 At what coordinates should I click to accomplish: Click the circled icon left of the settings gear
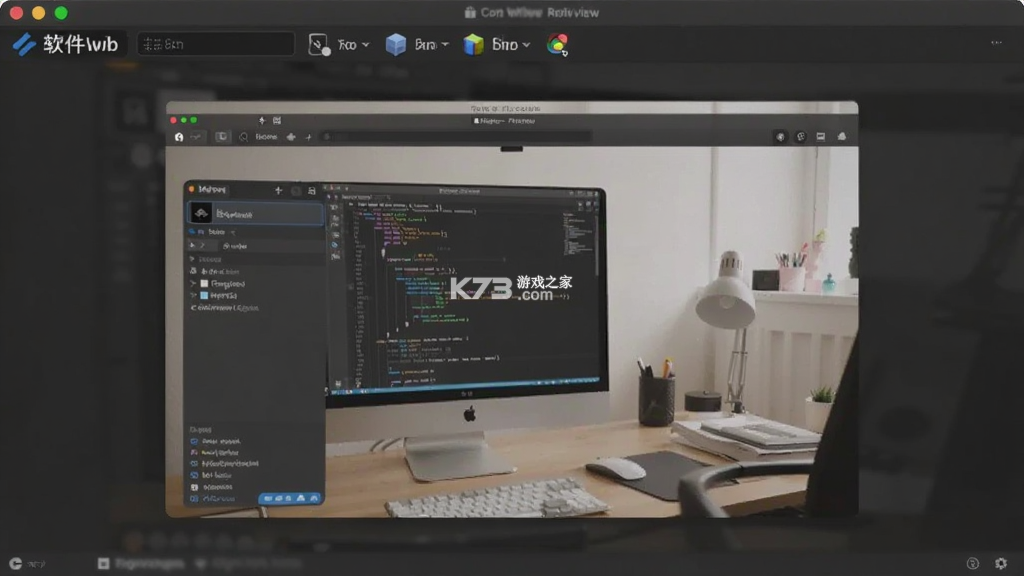click(x=972, y=563)
